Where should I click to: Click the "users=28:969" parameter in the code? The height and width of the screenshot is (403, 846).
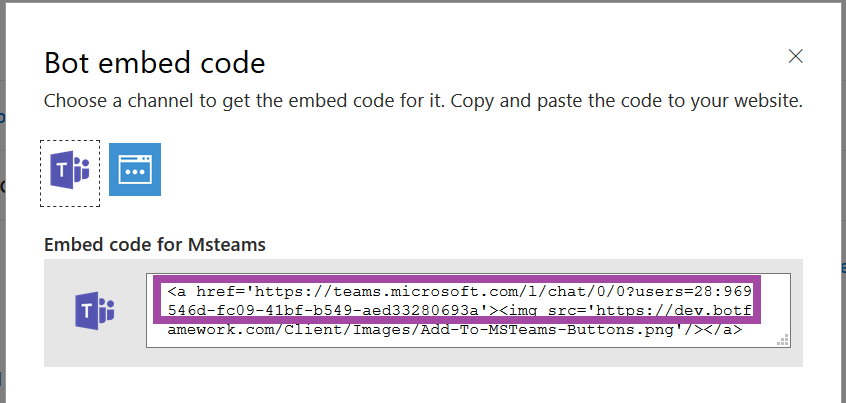[694, 292]
